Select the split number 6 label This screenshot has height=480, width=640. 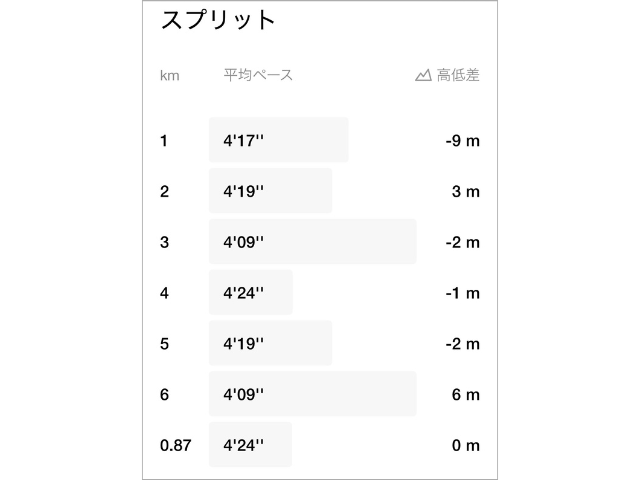[x=164, y=394]
